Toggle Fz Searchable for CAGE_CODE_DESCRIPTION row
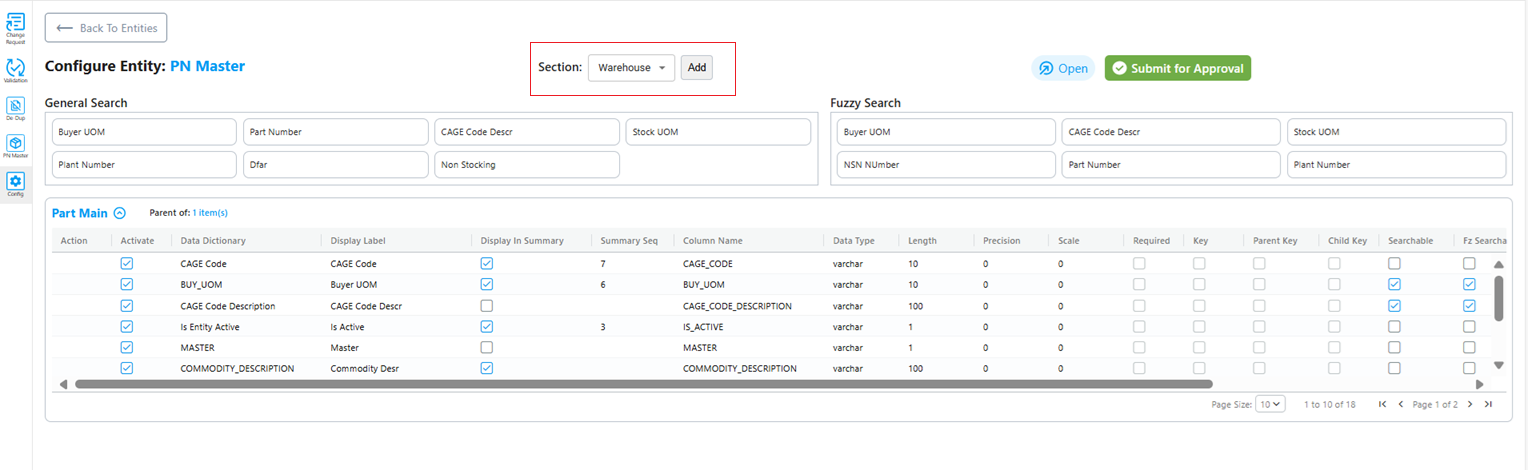The width and height of the screenshot is (1528, 470). click(x=1469, y=305)
